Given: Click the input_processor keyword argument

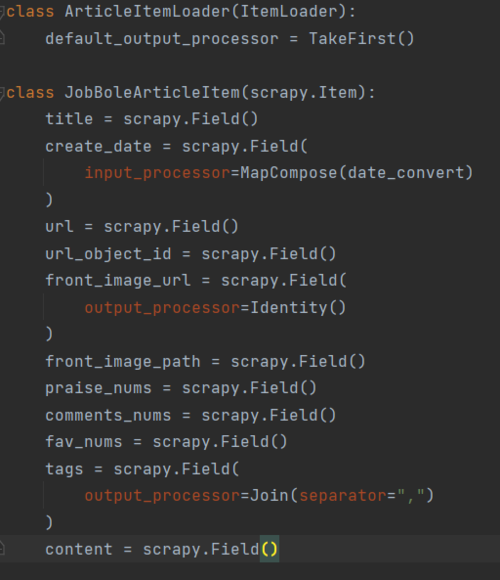Looking at the screenshot, I should (x=158, y=173).
